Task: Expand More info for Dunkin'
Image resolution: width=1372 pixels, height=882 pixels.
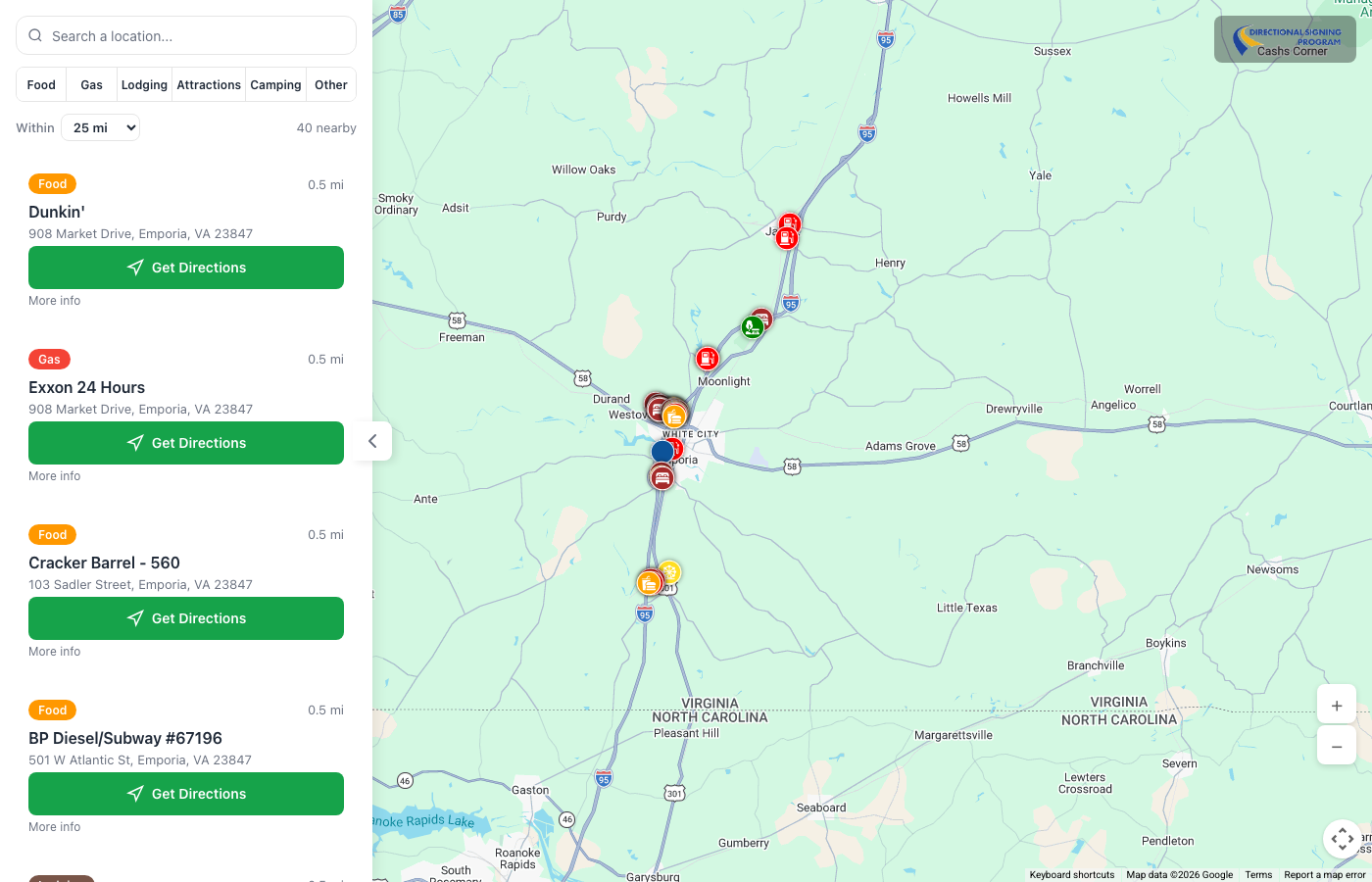Action: pyautogui.click(x=54, y=300)
